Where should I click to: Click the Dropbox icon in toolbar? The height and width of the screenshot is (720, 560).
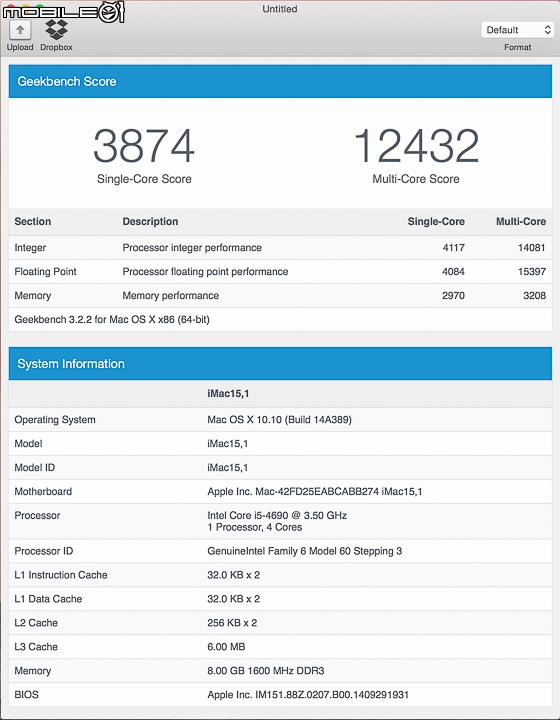click(56, 30)
